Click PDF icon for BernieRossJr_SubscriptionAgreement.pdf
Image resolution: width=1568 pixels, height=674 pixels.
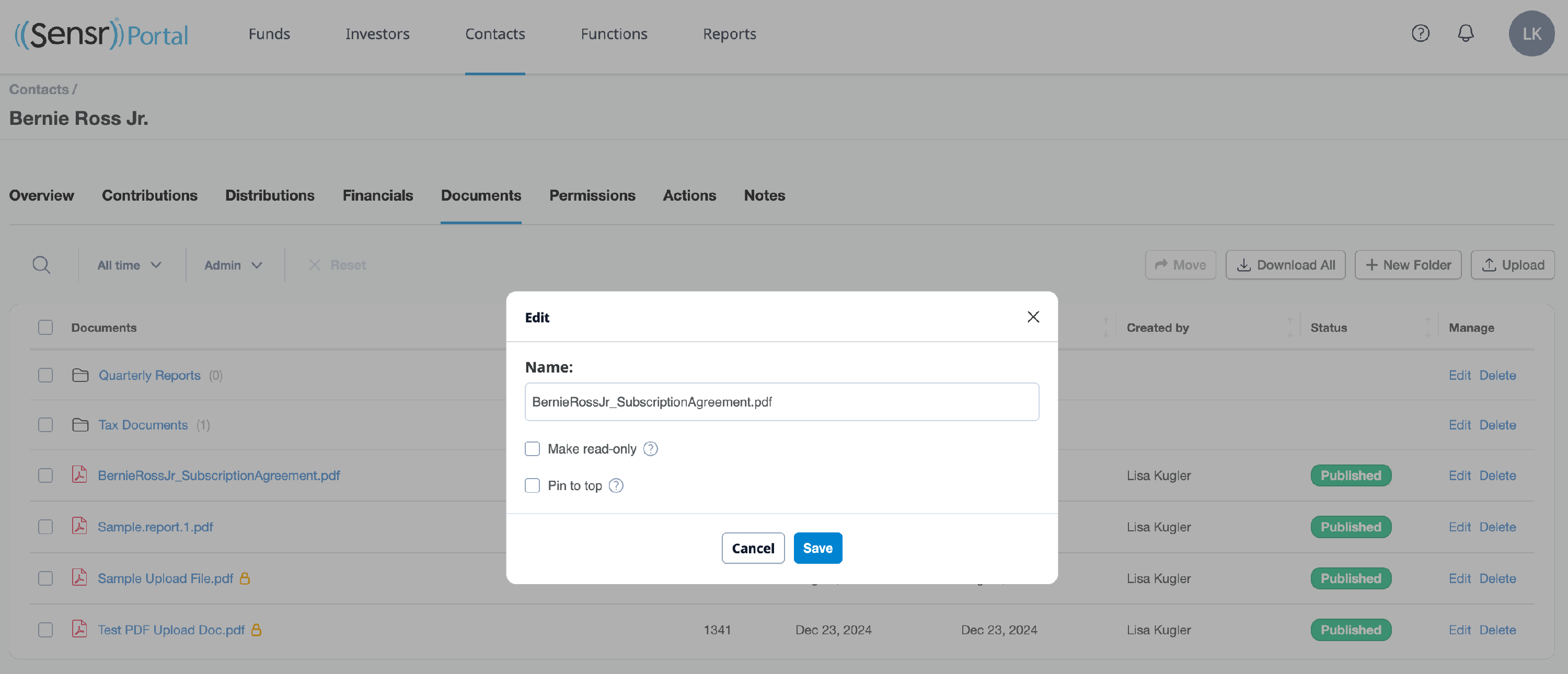(79, 474)
